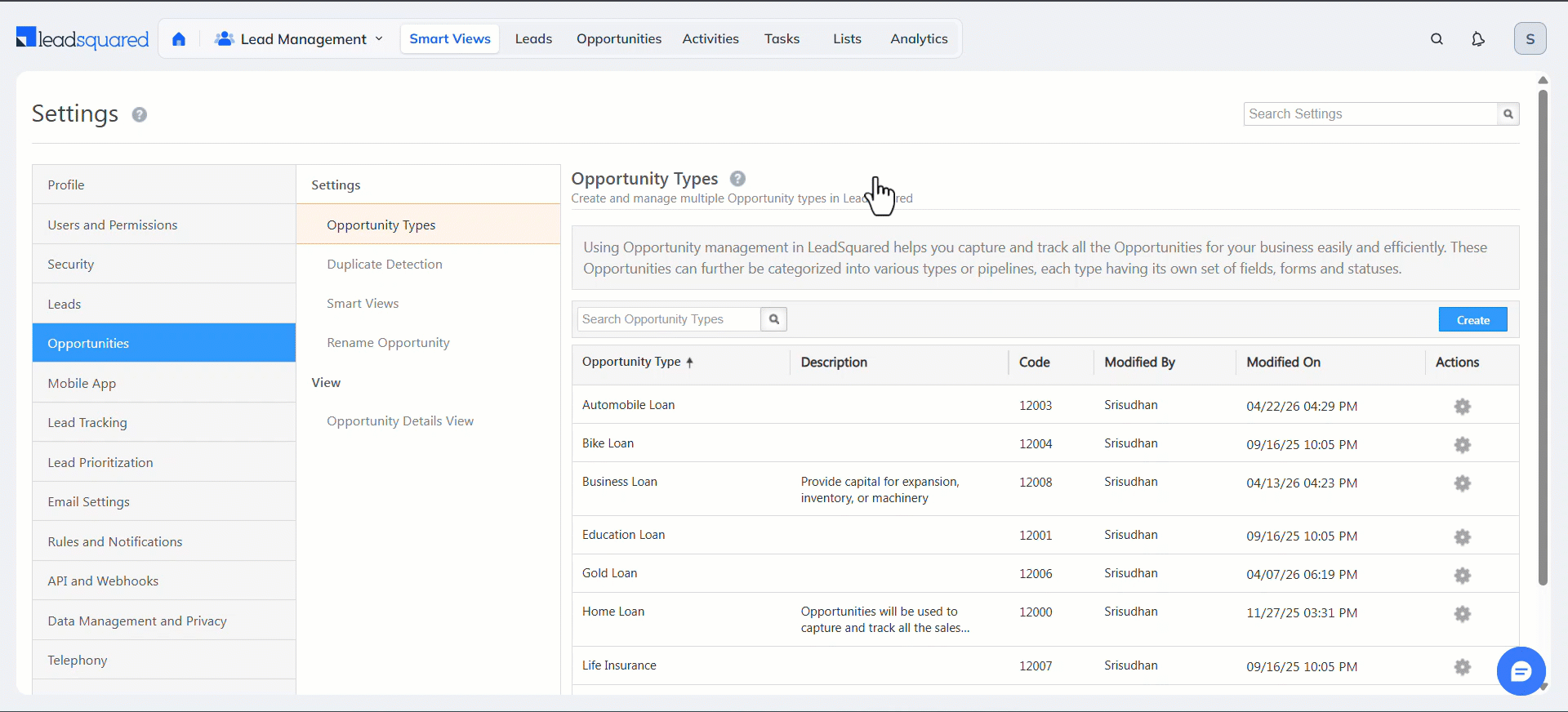Open actions gear for Automobile Loan
Screen dimensions: 1568x712
[1462, 407]
